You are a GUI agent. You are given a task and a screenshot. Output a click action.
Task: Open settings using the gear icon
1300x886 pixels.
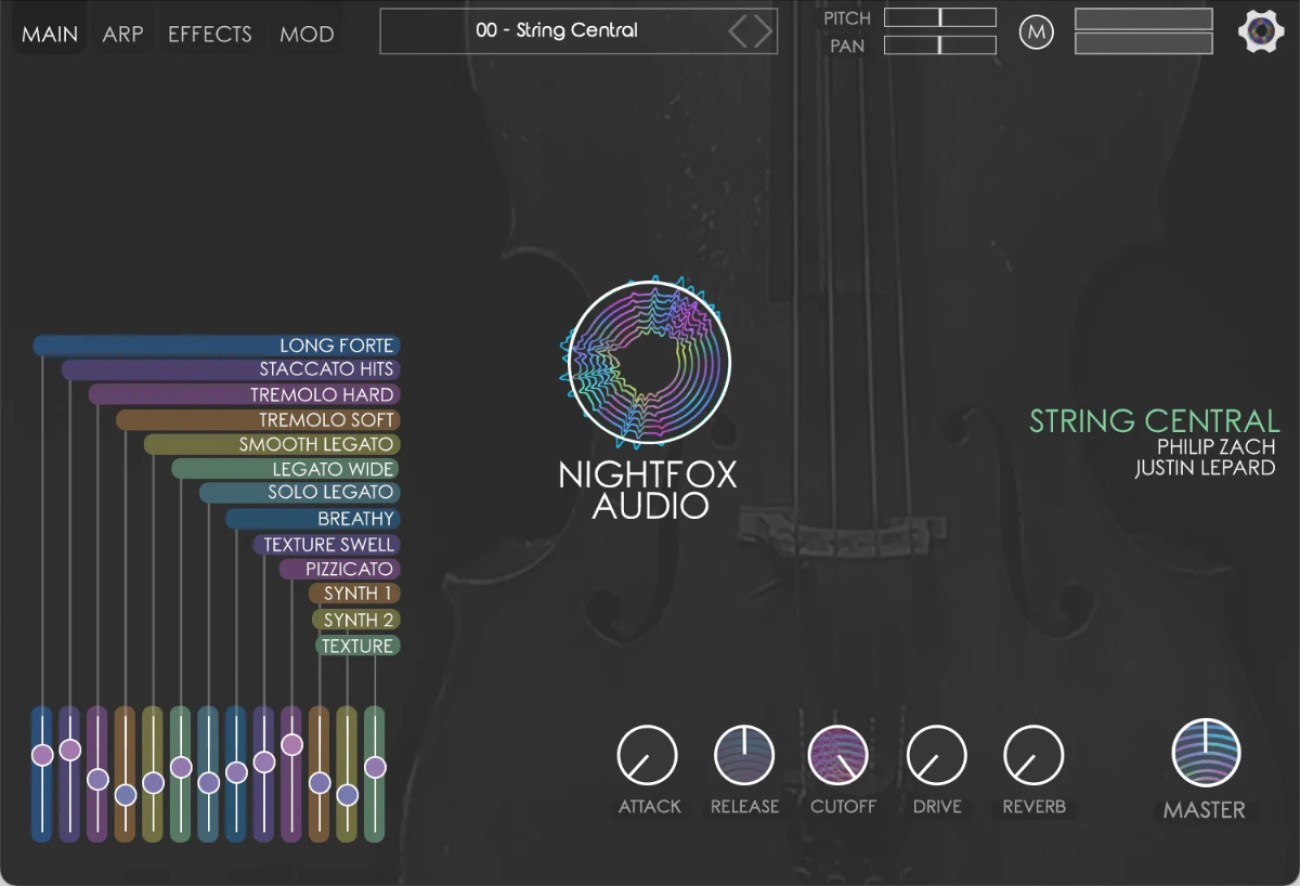point(1261,30)
